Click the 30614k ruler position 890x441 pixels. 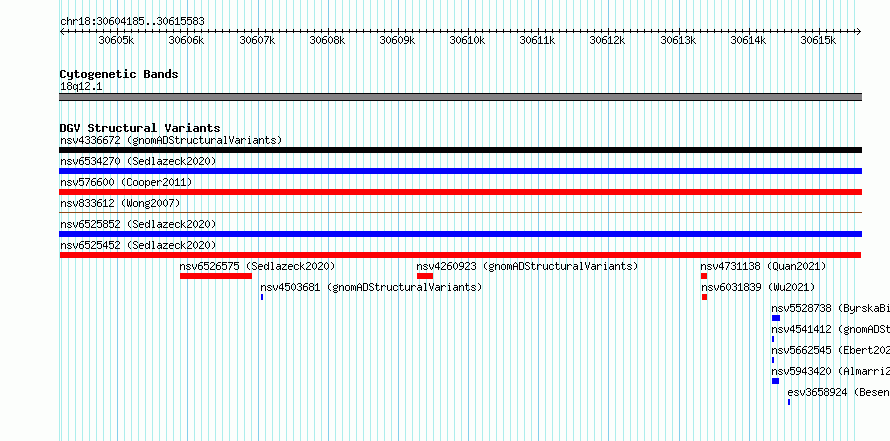[x=748, y=40]
